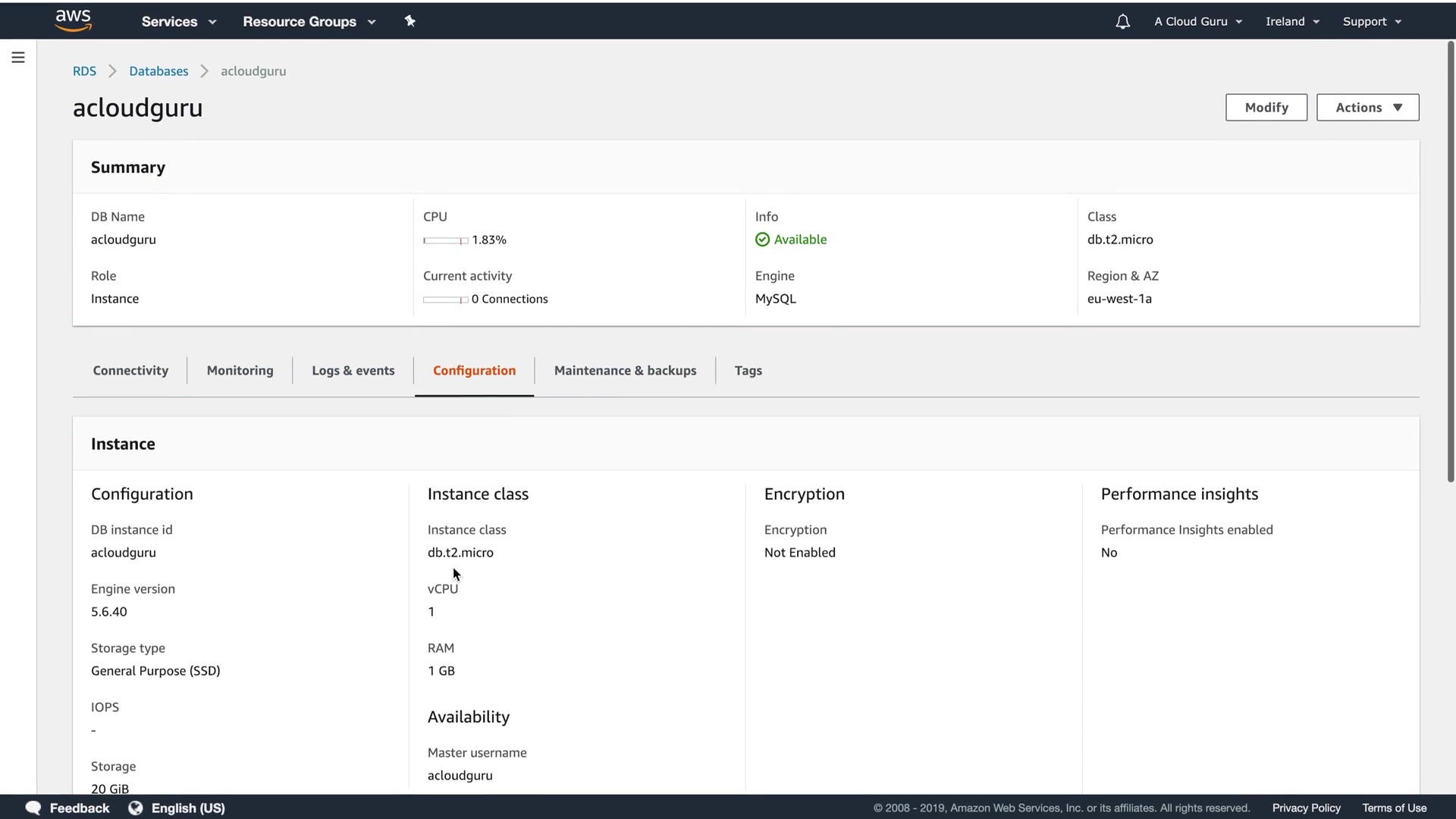This screenshot has width=1456, height=819.
Task: Open the notifications bell icon
Action: [x=1122, y=21]
